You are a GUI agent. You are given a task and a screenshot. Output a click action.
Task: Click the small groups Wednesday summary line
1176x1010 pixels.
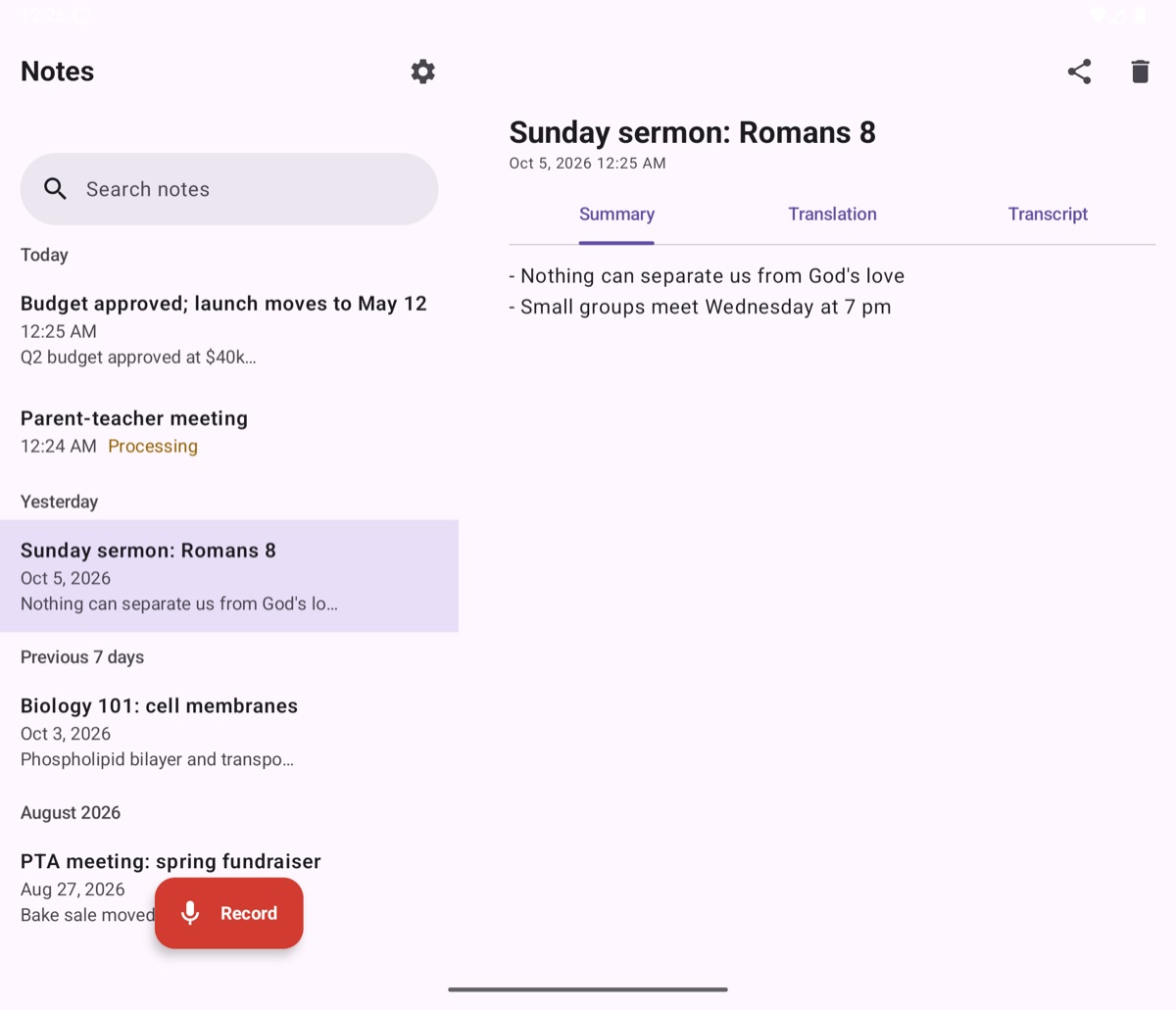[x=700, y=308]
